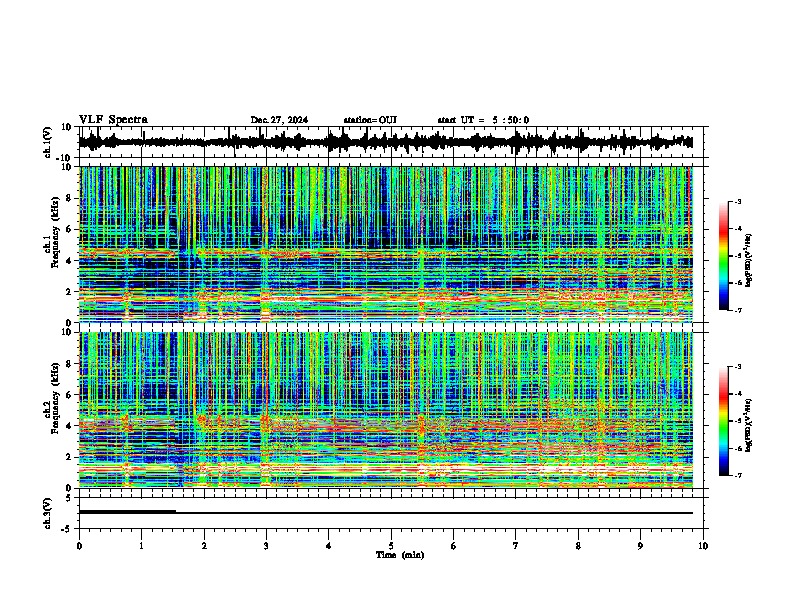The image size is (792, 612).
Task: Click the "-3" label on ch.1 color bar
Action: click(x=737, y=202)
